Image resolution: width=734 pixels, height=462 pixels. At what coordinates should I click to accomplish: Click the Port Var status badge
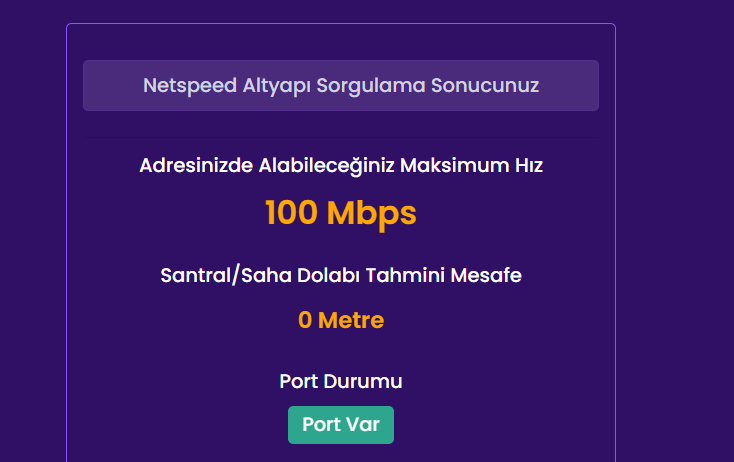coord(341,424)
